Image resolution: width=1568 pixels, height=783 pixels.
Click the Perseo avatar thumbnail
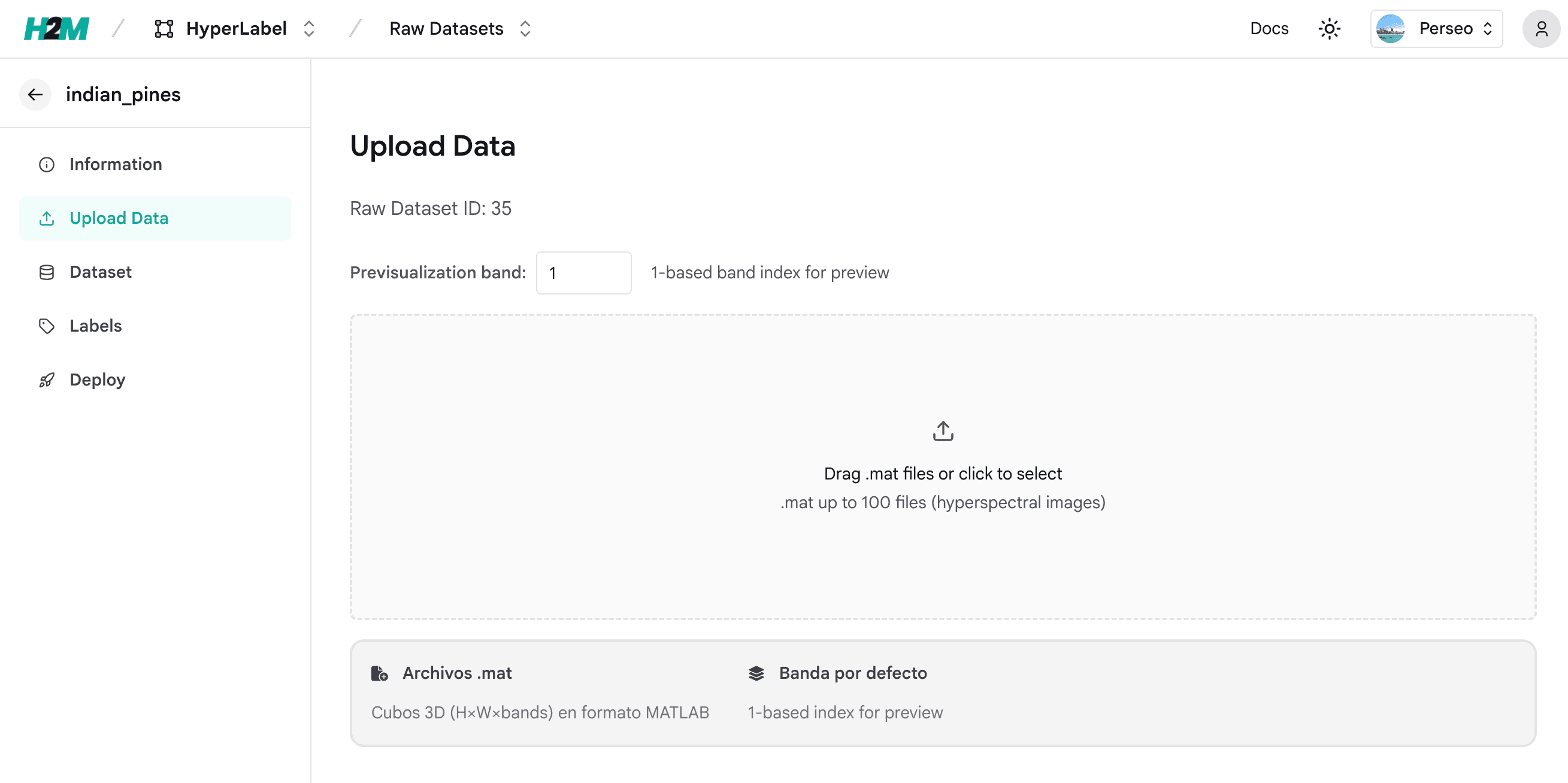pos(1391,29)
